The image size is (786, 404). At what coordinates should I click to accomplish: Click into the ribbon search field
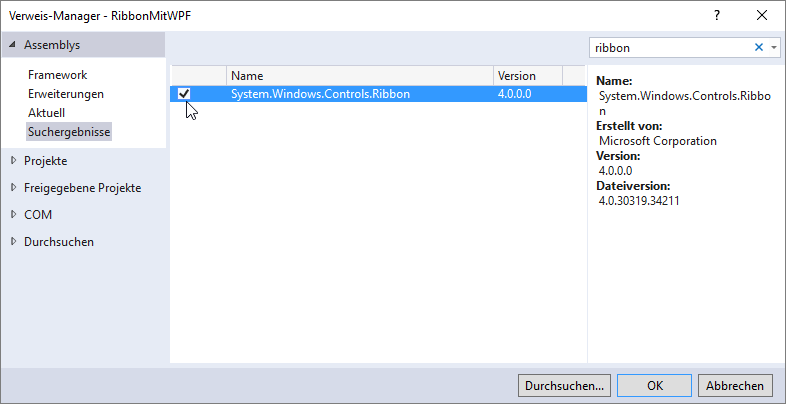point(670,47)
